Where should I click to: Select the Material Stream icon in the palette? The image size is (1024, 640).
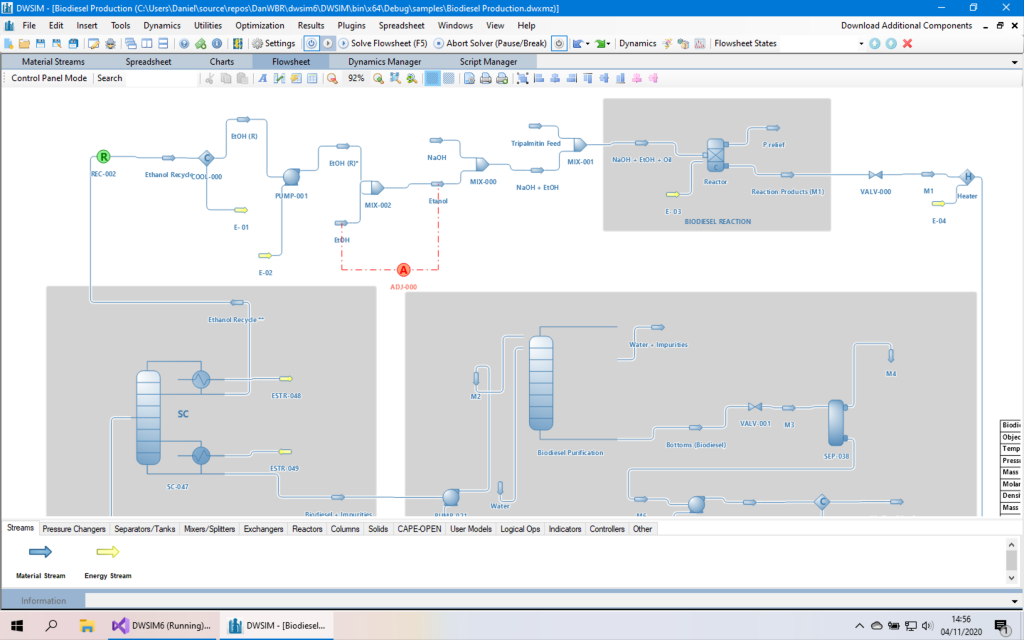[40, 550]
